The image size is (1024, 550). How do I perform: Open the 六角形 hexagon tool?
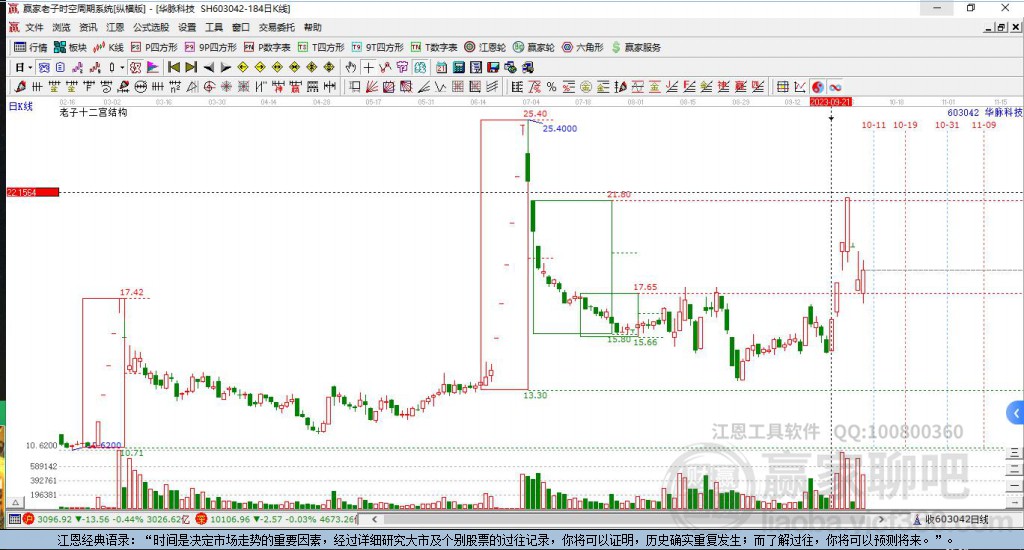coord(583,47)
